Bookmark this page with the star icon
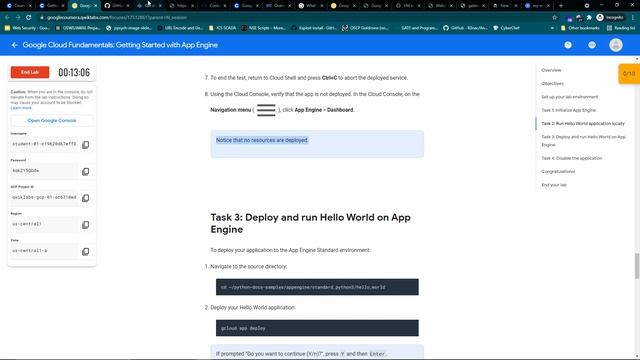This screenshot has width=640, height=360. [554, 18]
